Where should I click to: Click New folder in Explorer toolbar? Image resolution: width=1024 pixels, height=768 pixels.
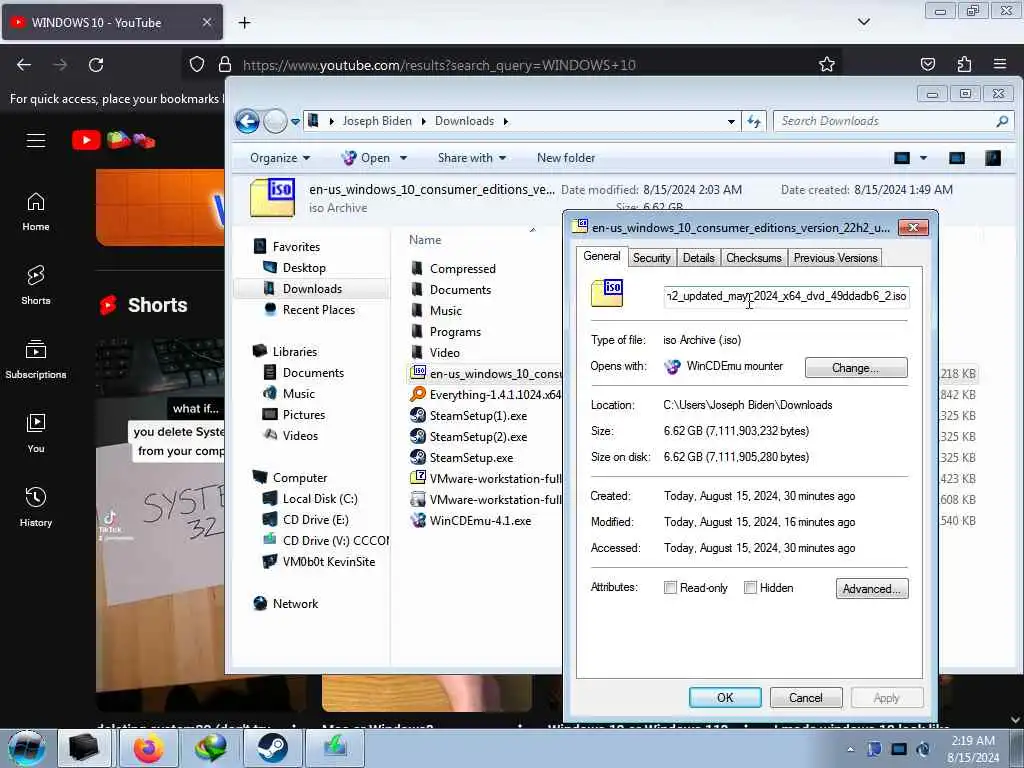(566, 158)
